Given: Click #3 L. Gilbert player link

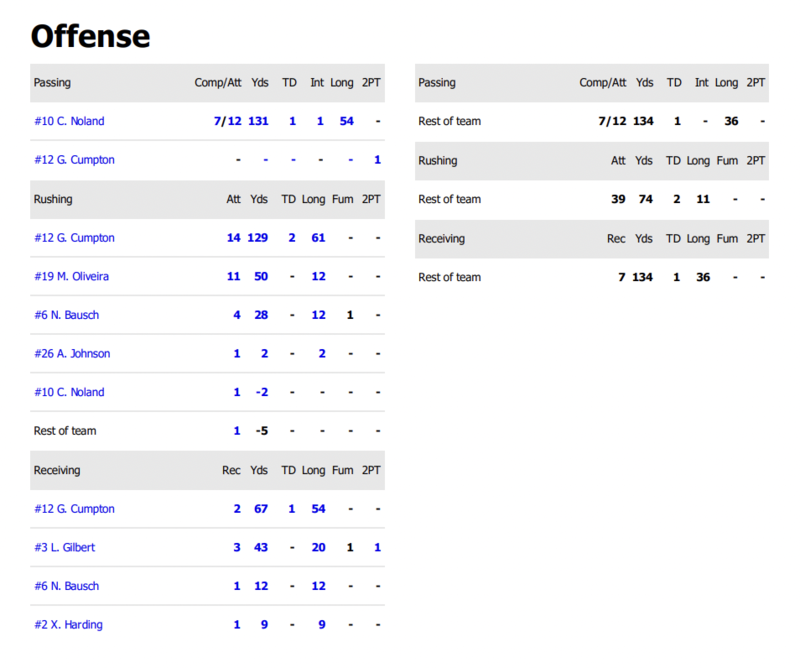Looking at the screenshot, I should (x=65, y=548).
